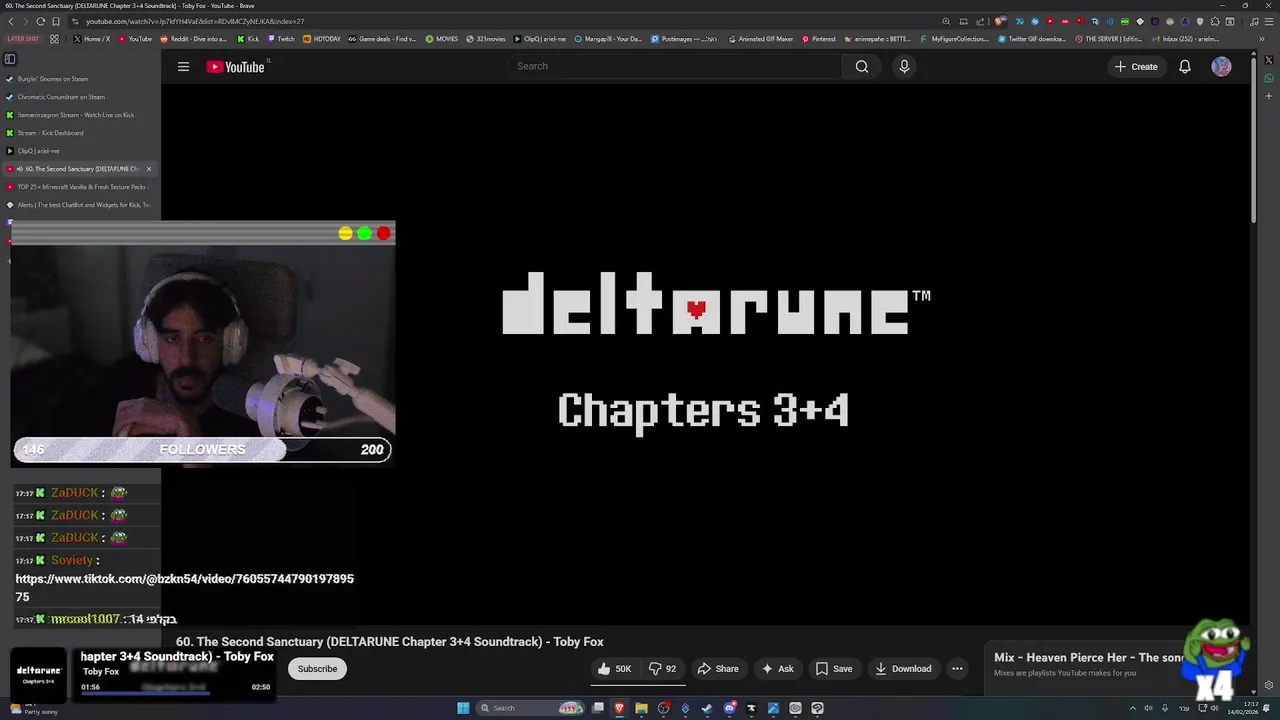
Task: Open Pinterest bookmark
Action: pos(818,39)
